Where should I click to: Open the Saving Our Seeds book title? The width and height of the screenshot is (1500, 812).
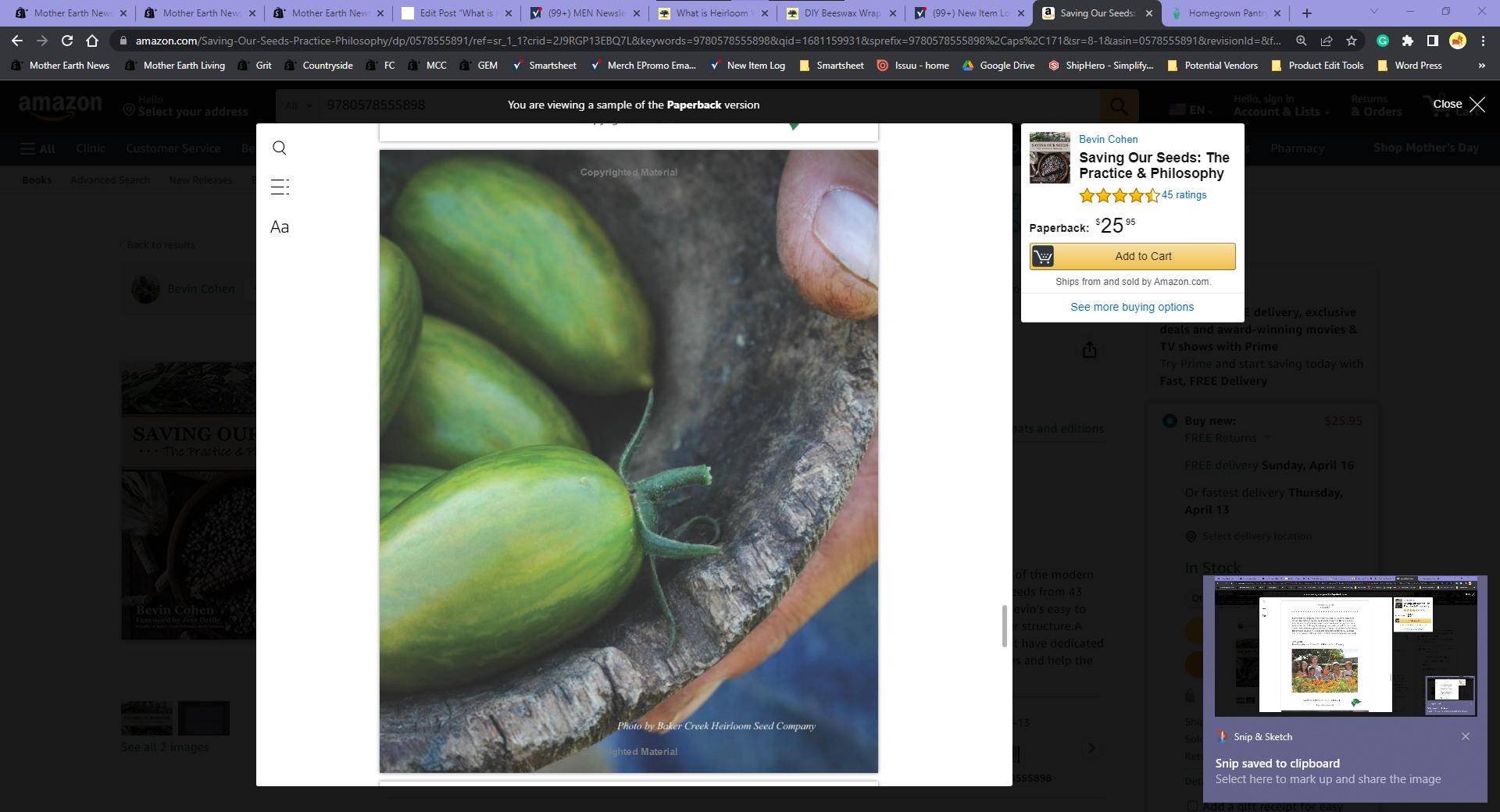[x=1154, y=166]
